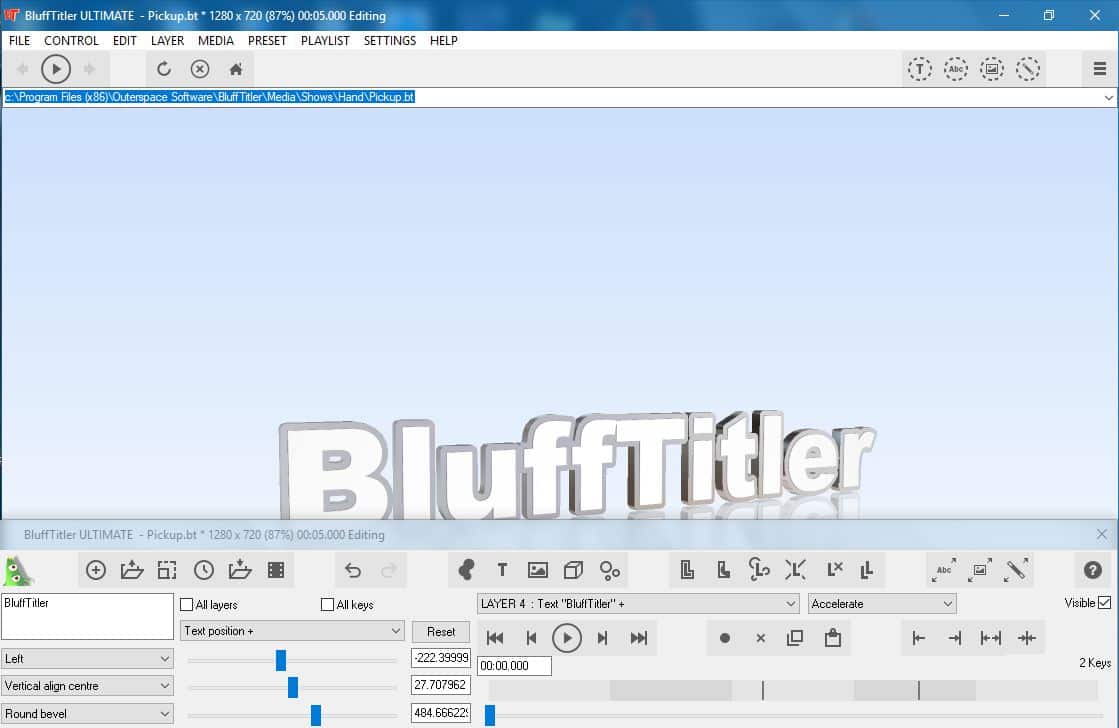Screen dimensions: 1119x728
Task: Open the LAYER 4 Text layer dropdown
Action: 637,604
